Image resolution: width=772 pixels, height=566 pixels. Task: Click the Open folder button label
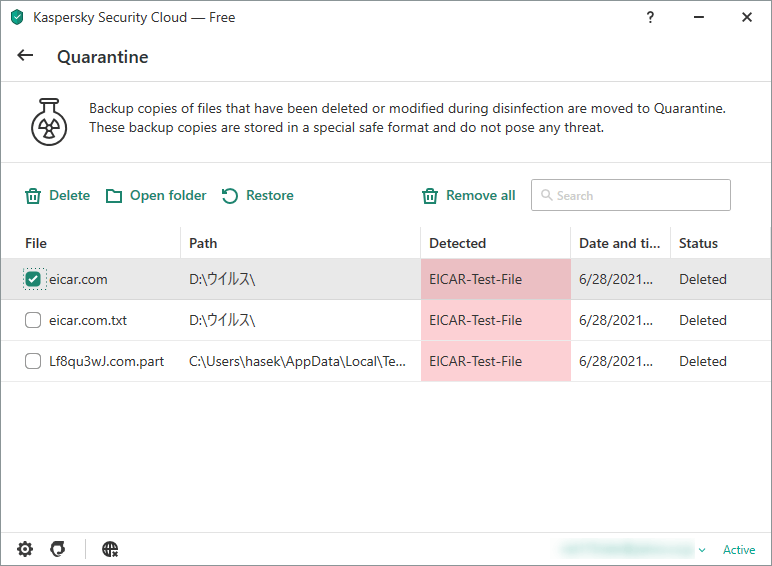168,195
